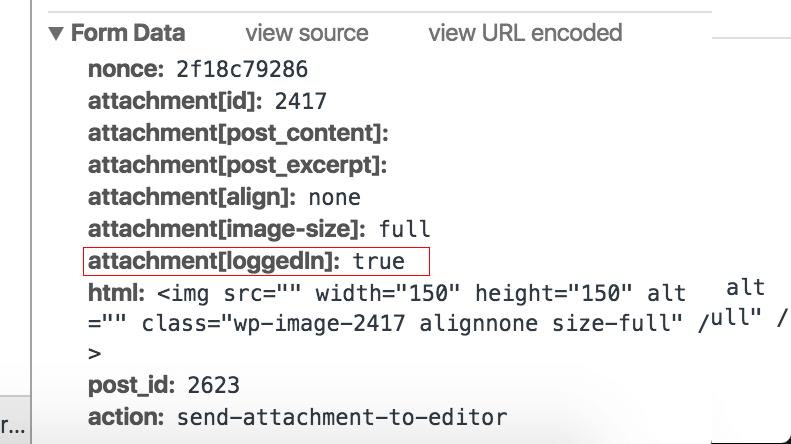Click the attachment[post_content] row
This screenshot has height=444, width=791.
[x=238, y=133]
